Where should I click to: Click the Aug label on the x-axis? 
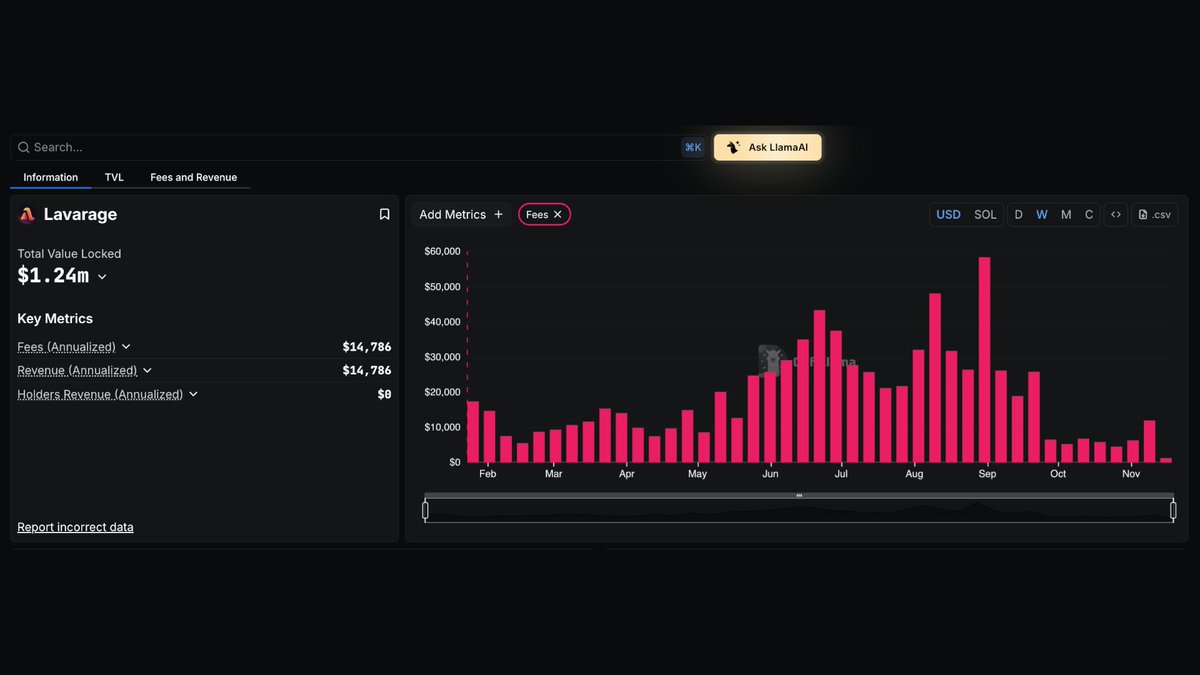tap(914, 474)
